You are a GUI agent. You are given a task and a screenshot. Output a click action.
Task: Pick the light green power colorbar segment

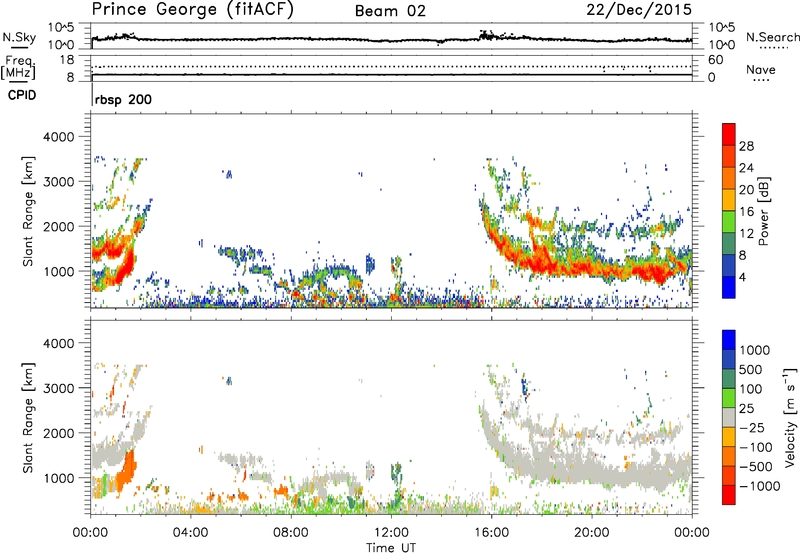click(x=729, y=221)
